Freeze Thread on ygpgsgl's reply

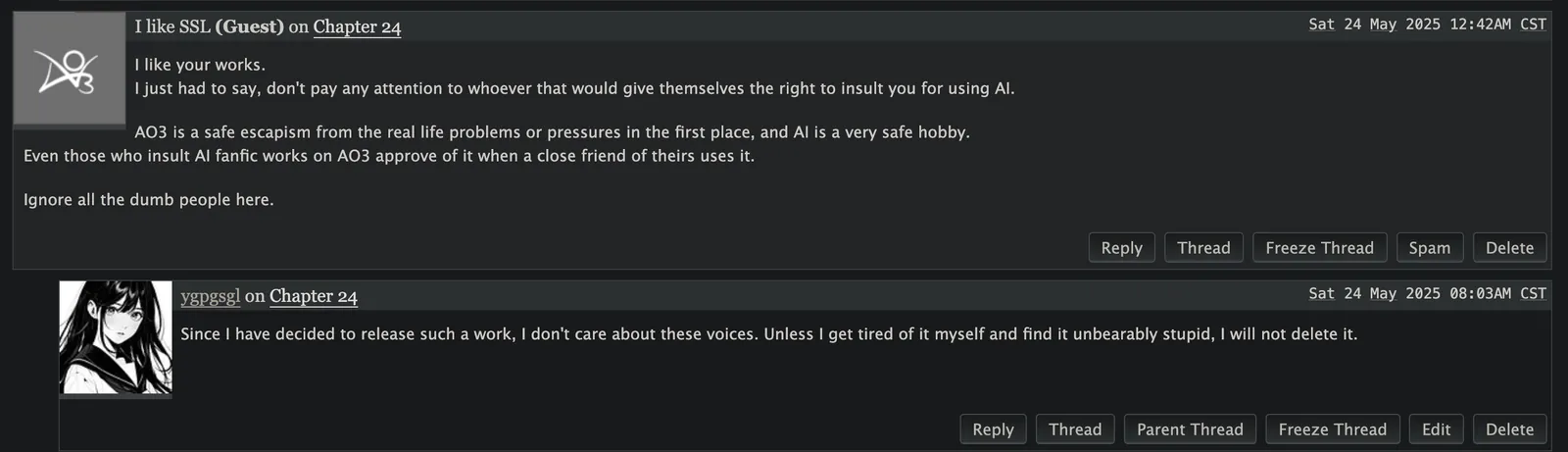(1332, 429)
